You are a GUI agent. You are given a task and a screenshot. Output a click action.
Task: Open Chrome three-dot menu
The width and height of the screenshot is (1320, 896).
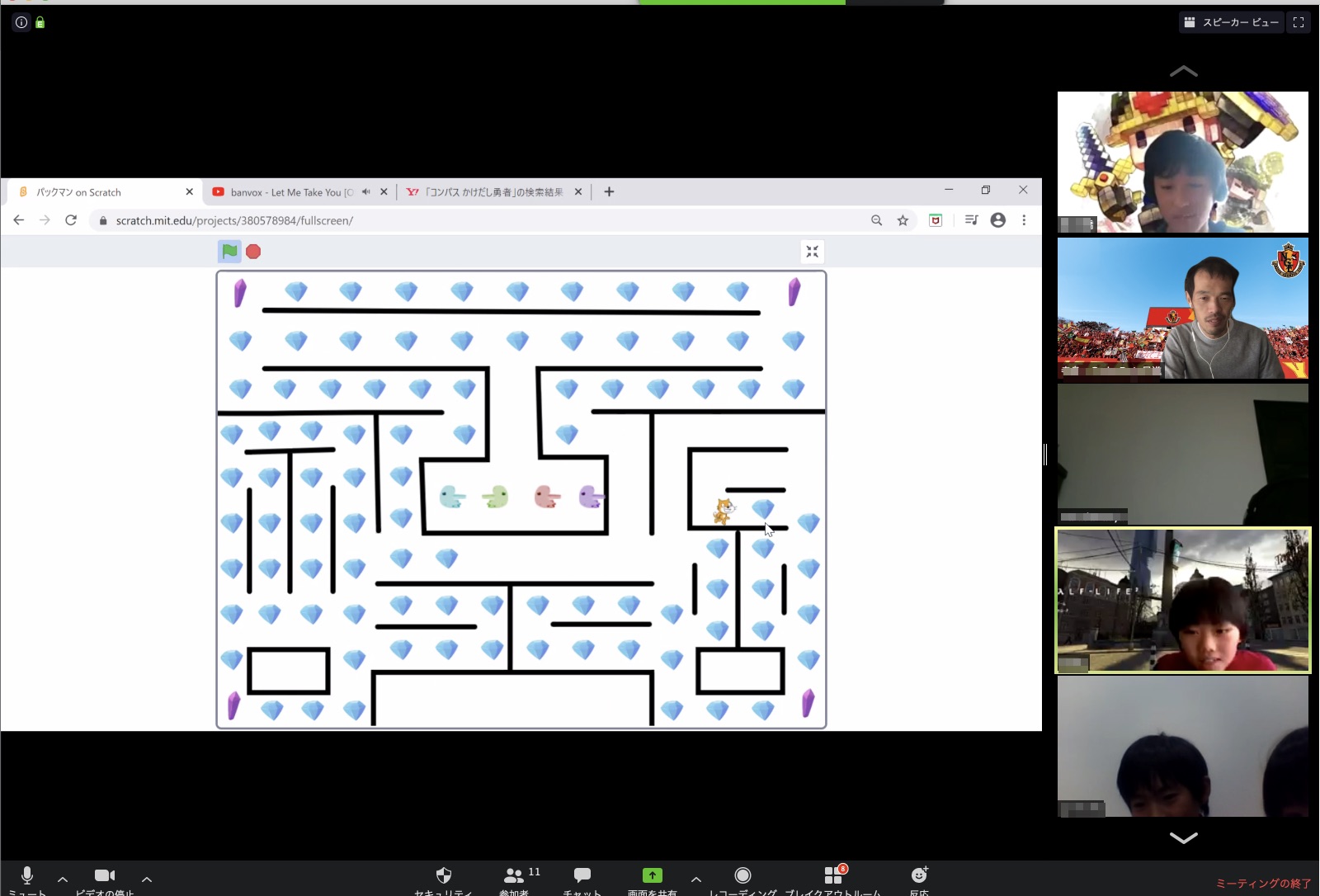click(x=1024, y=220)
